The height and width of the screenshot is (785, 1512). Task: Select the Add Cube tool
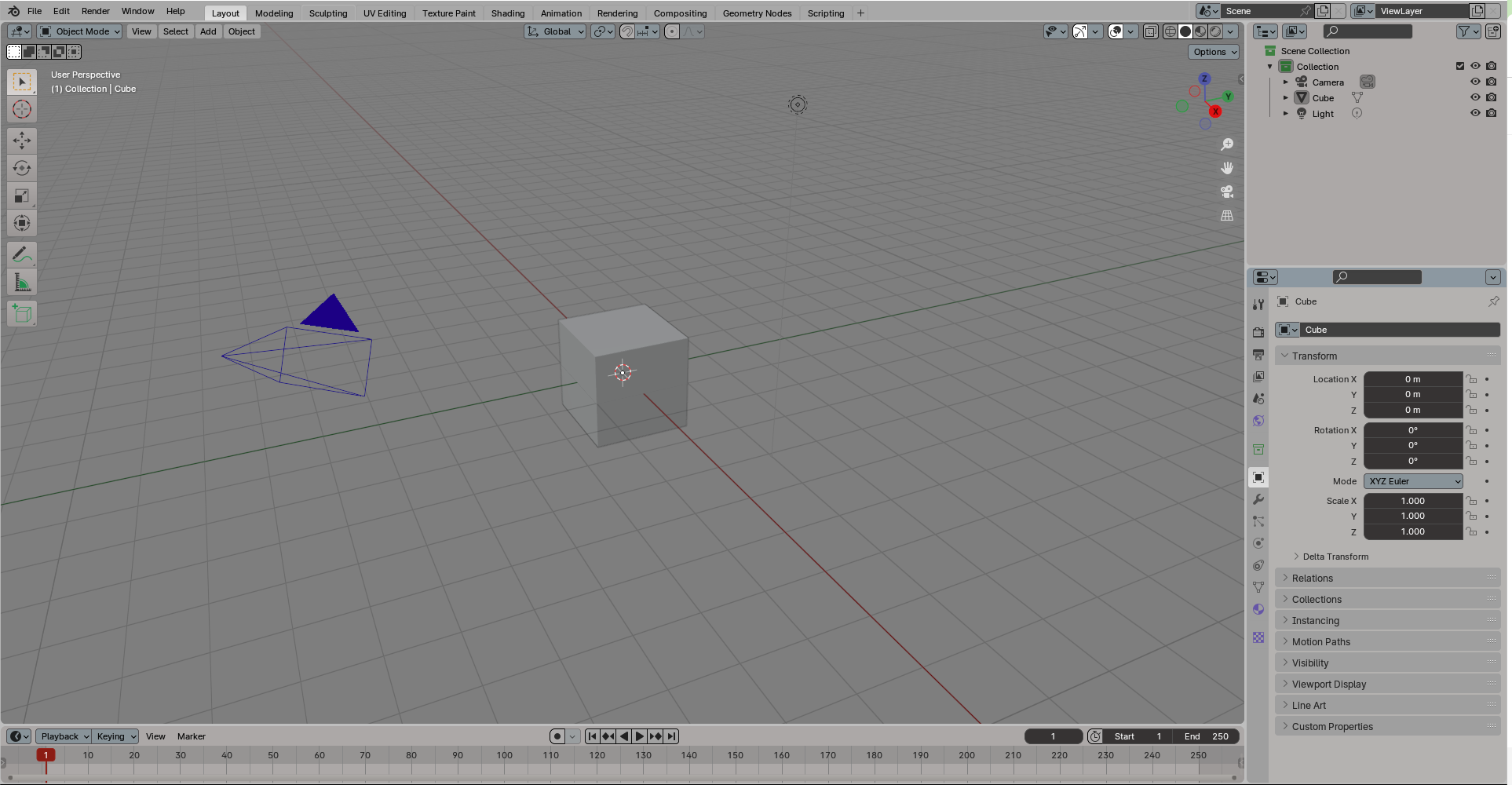click(22, 314)
